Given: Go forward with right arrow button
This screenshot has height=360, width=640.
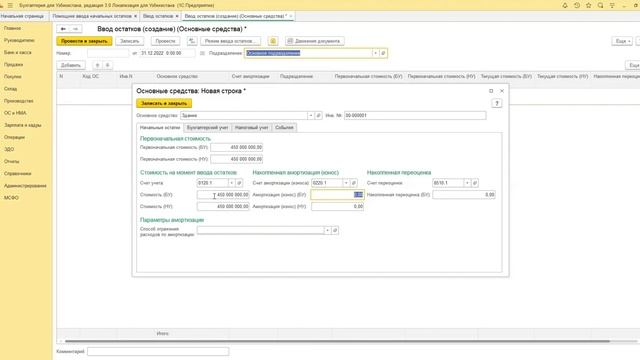Looking at the screenshot, I should point(76,29).
